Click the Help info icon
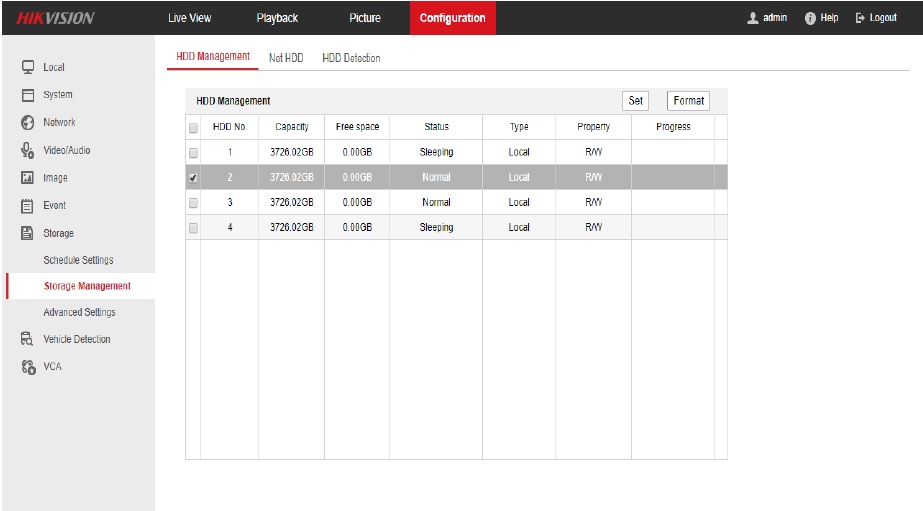The height and width of the screenshot is (511, 923). [x=811, y=18]
